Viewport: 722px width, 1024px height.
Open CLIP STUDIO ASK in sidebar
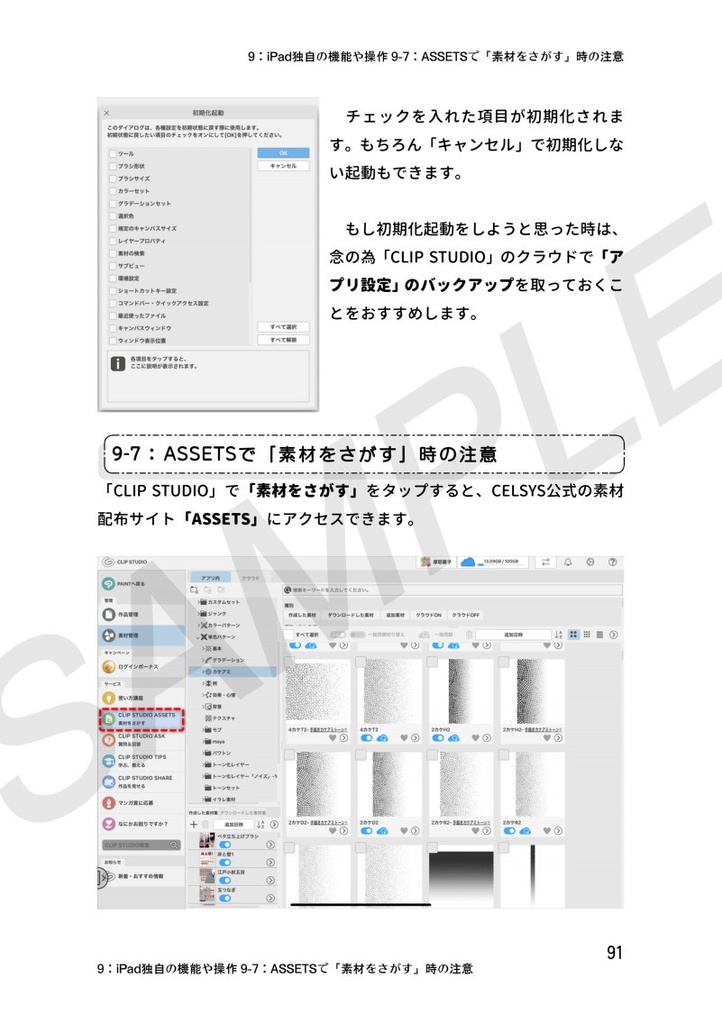point(142,740)
